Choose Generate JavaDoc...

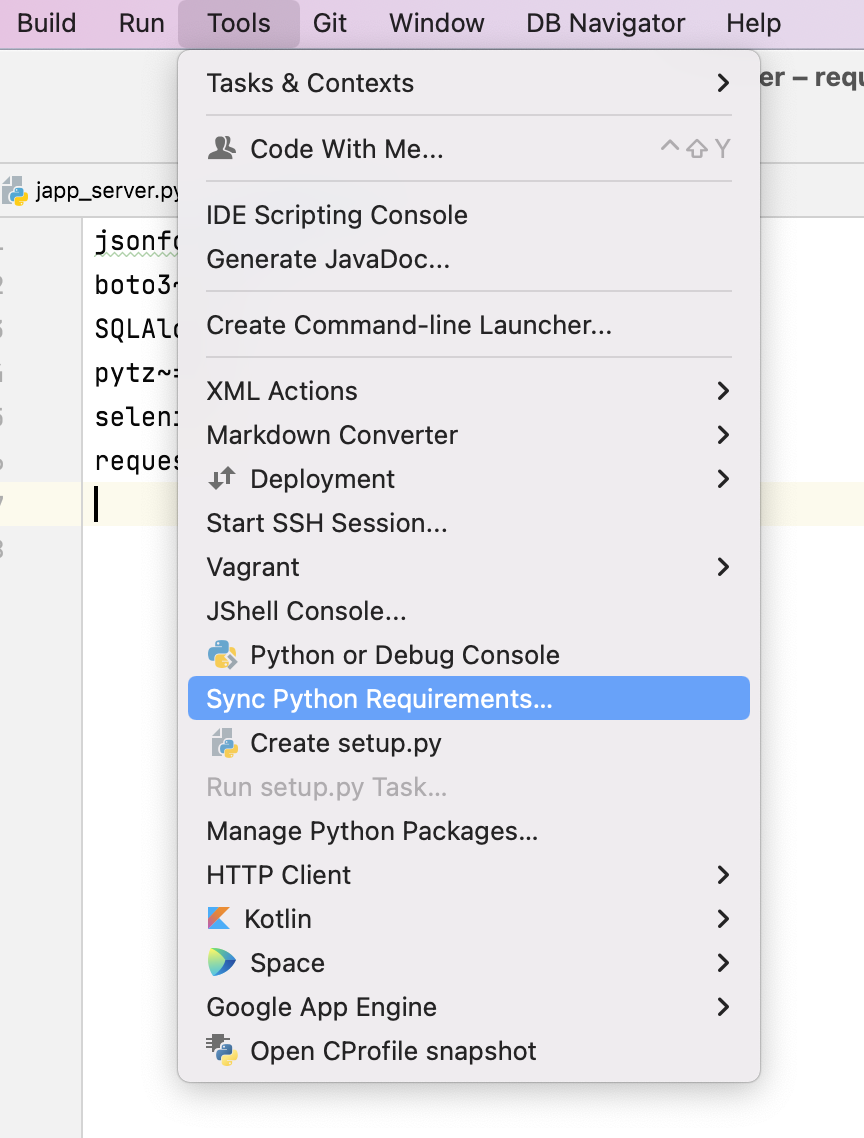(x=469, y=258)
